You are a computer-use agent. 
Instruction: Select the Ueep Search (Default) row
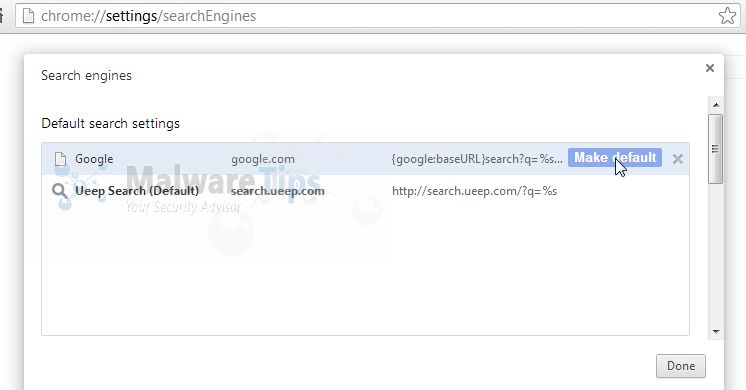point(365,191)
